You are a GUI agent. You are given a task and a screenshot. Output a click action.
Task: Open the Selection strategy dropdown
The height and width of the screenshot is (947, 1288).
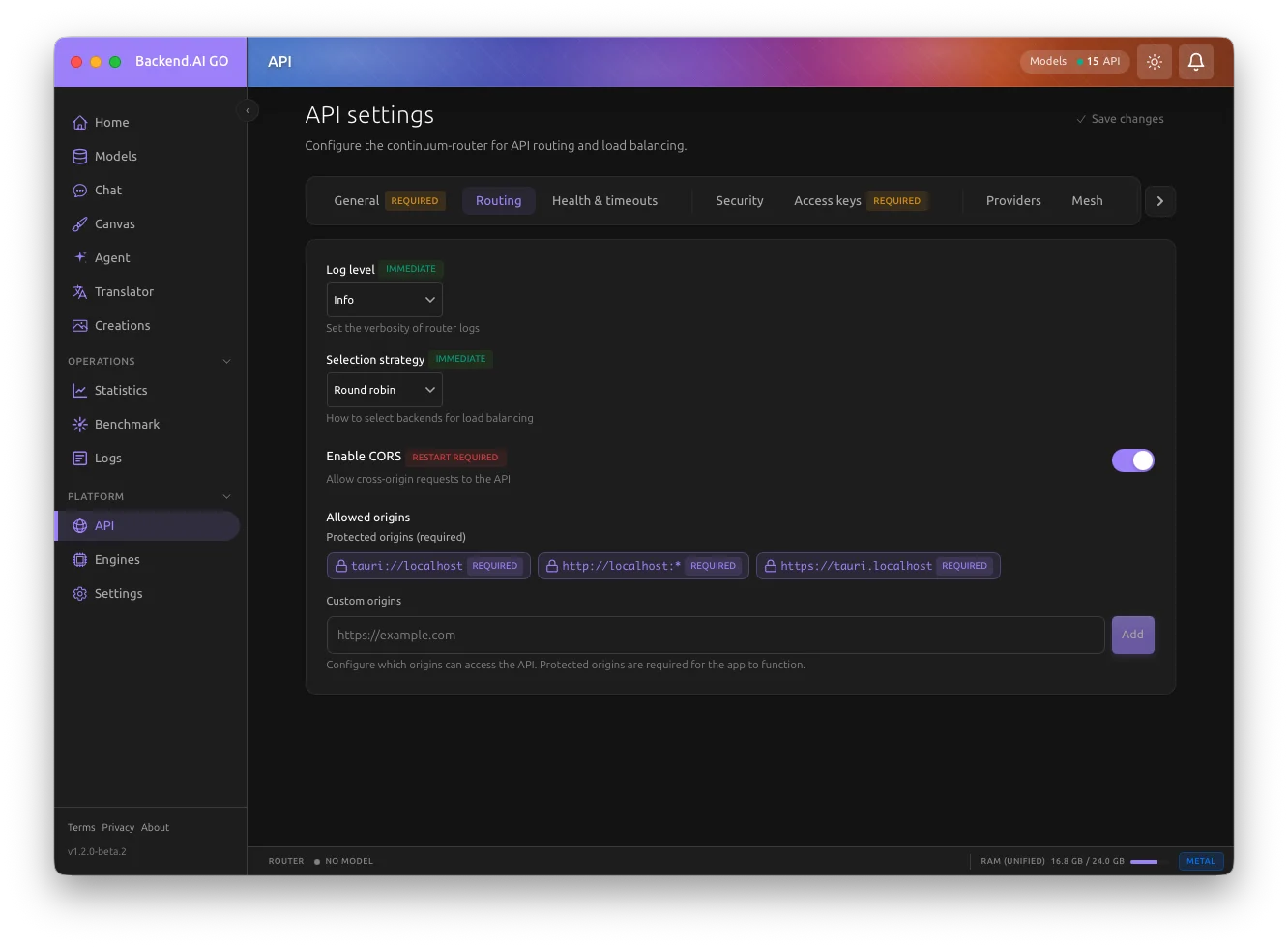[384, 390]
